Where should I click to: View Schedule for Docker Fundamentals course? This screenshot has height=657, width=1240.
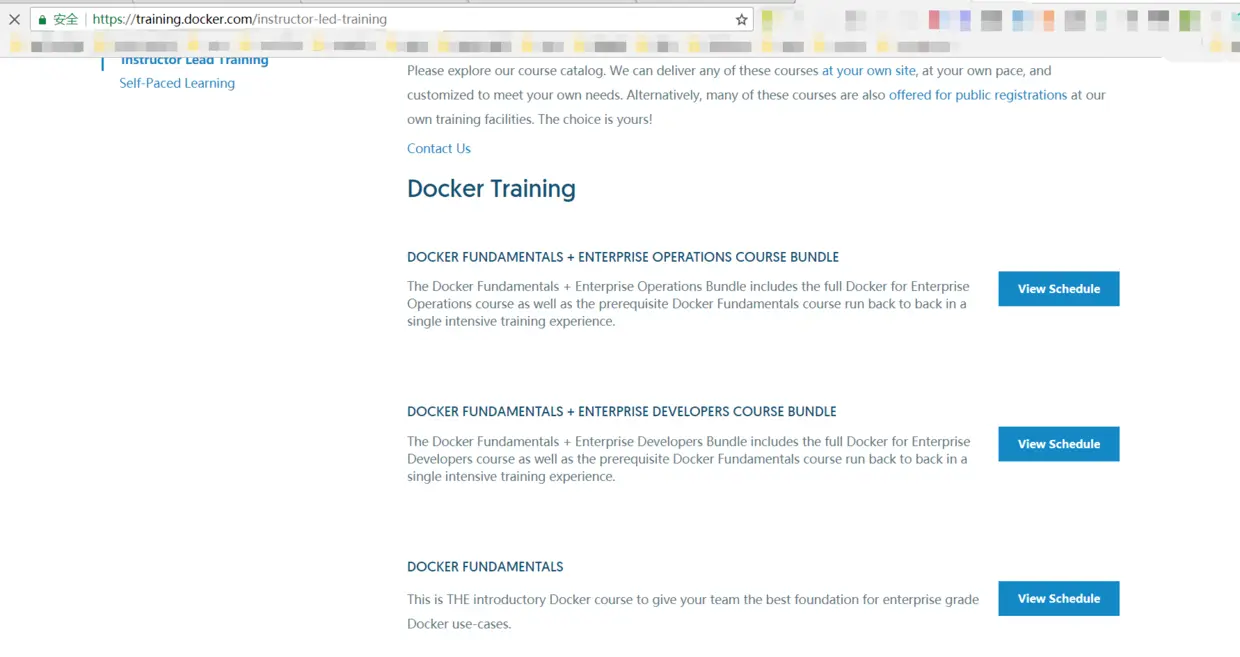pyautogui.click(x=1058, y=598)
